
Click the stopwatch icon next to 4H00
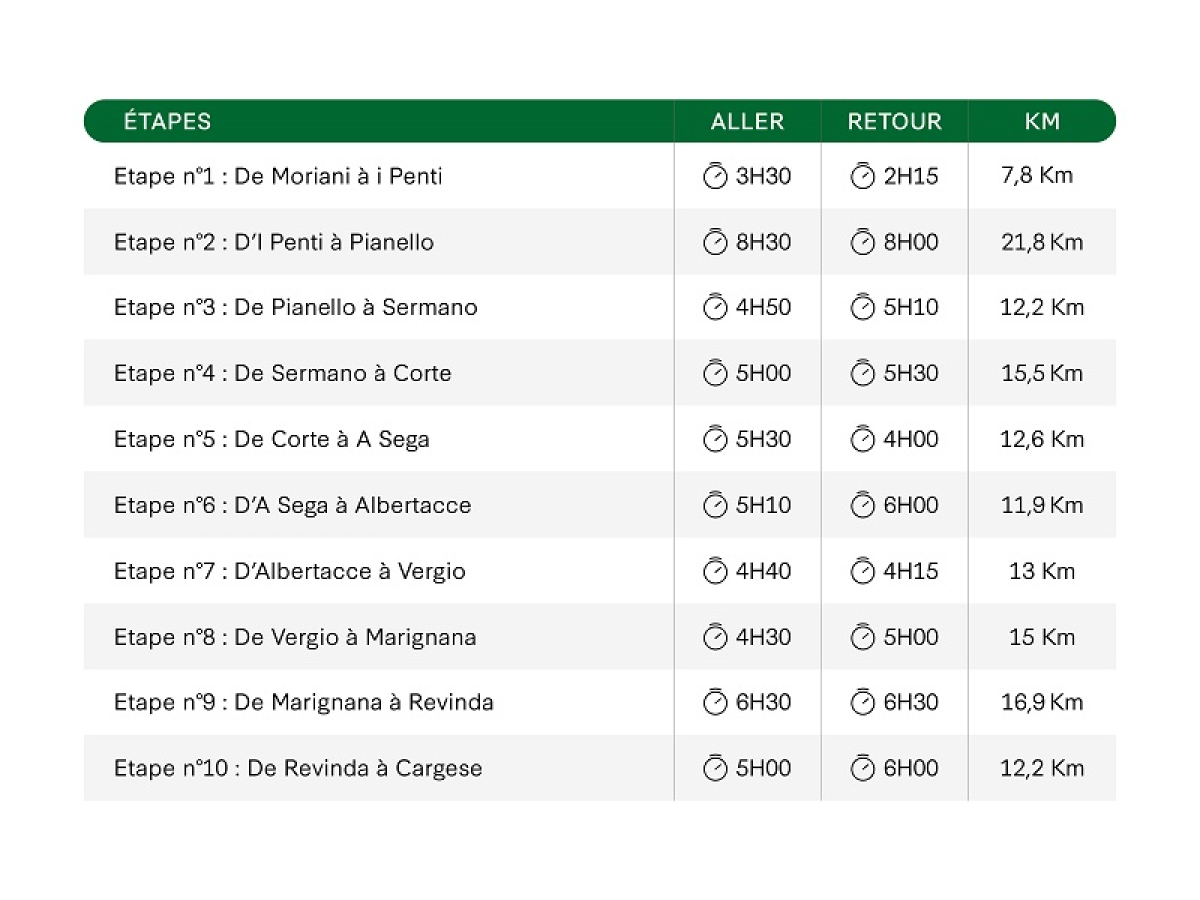pyautogui.click(x=862, y=439)
